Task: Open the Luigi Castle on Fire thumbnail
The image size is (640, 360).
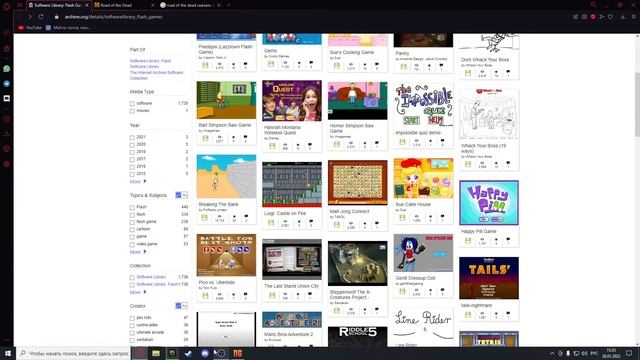Action: (x=292, y=184)
